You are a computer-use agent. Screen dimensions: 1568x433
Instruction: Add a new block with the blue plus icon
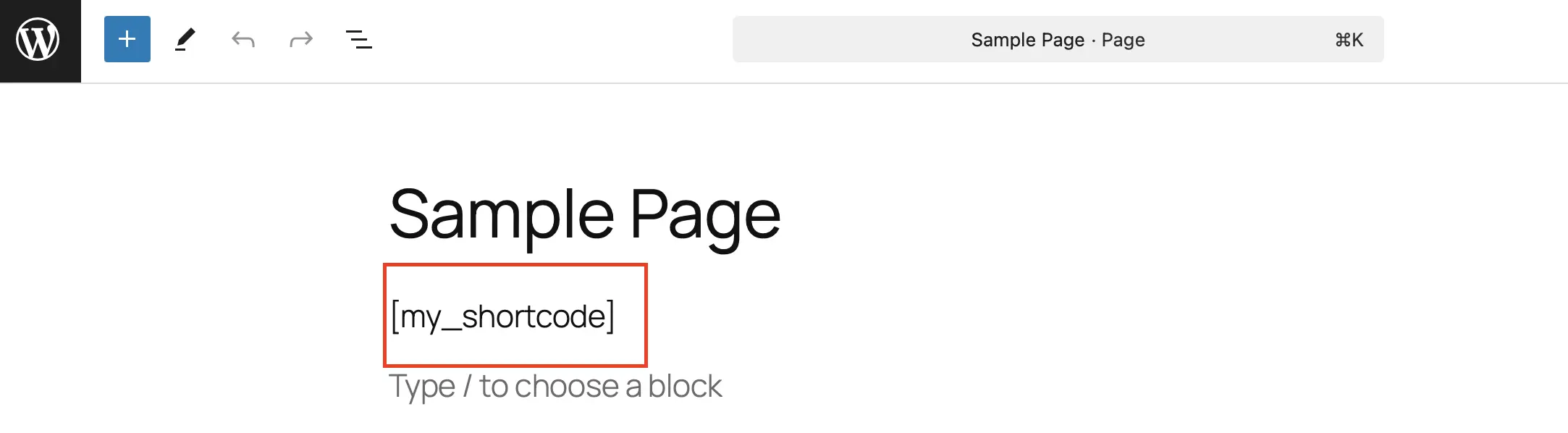click(x=127, y=40)
